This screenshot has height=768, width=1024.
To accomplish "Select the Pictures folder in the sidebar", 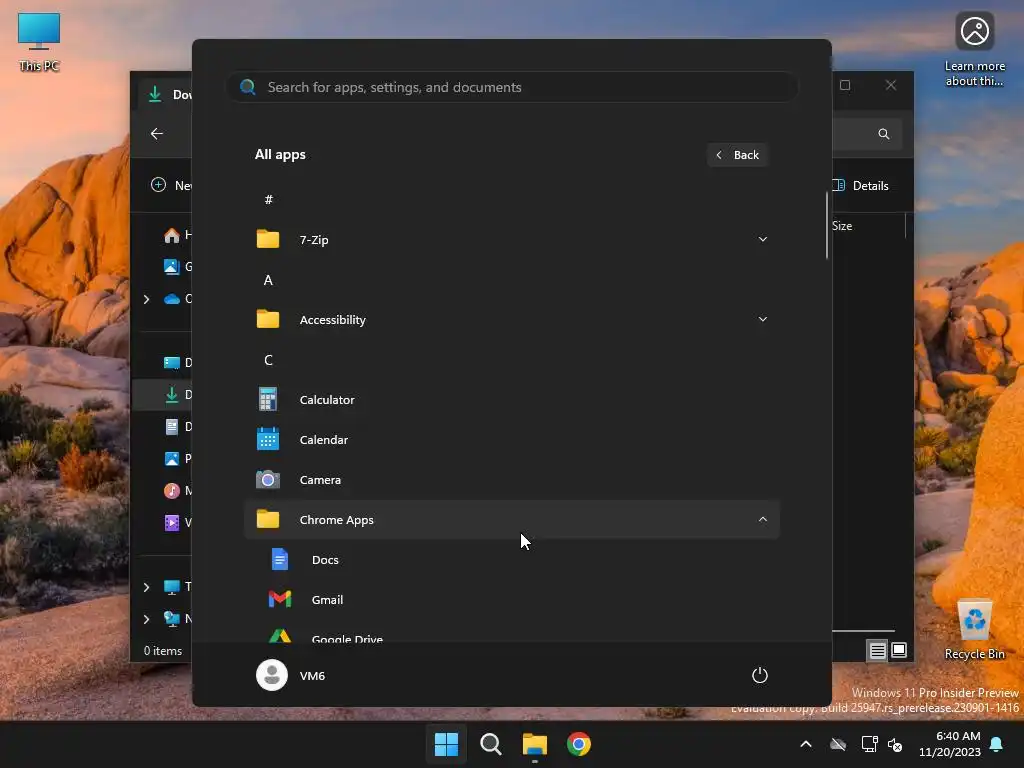I will [176, 458].
